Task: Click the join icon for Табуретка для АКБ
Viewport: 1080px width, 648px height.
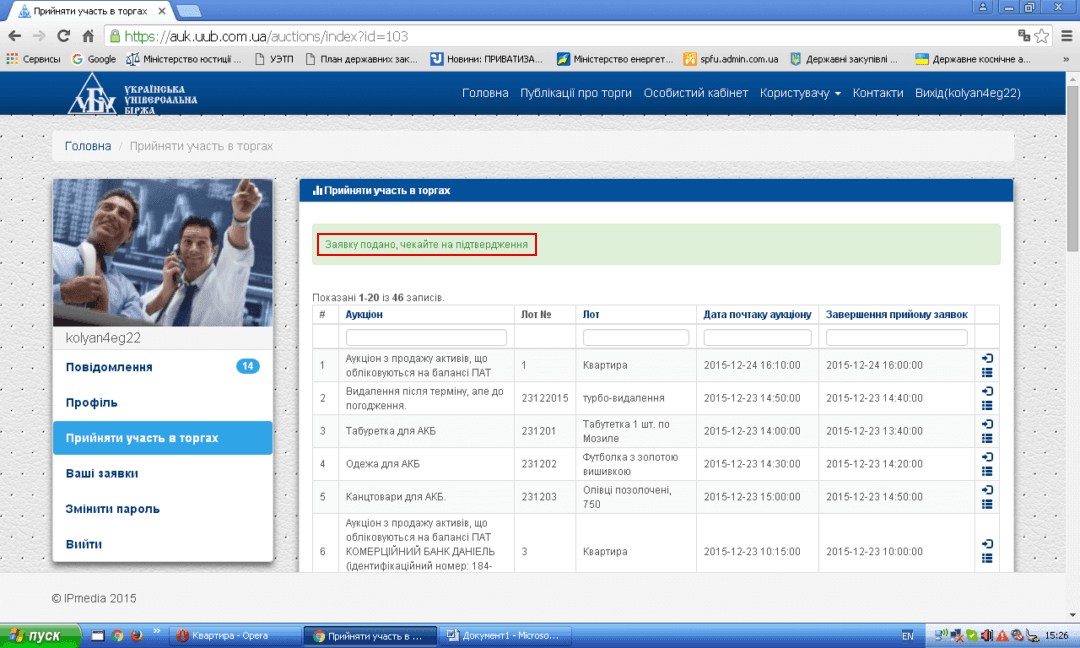Action: click(987, 424)
